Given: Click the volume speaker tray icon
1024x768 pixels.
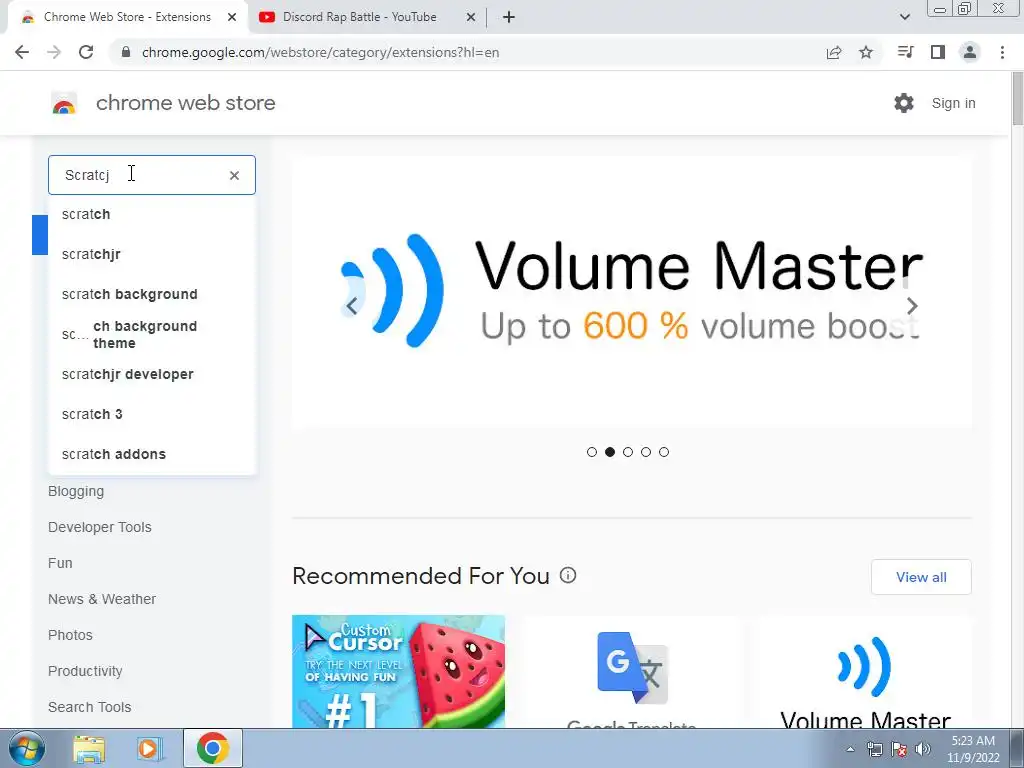Looking at the screenshot, I should pyautogui.click(x=923, y=749).
